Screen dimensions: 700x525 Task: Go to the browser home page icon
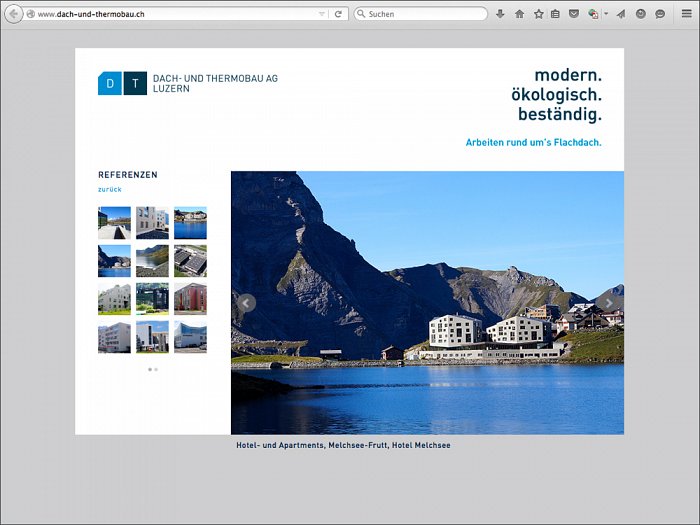pyautogui.click(x=519, y=14)
